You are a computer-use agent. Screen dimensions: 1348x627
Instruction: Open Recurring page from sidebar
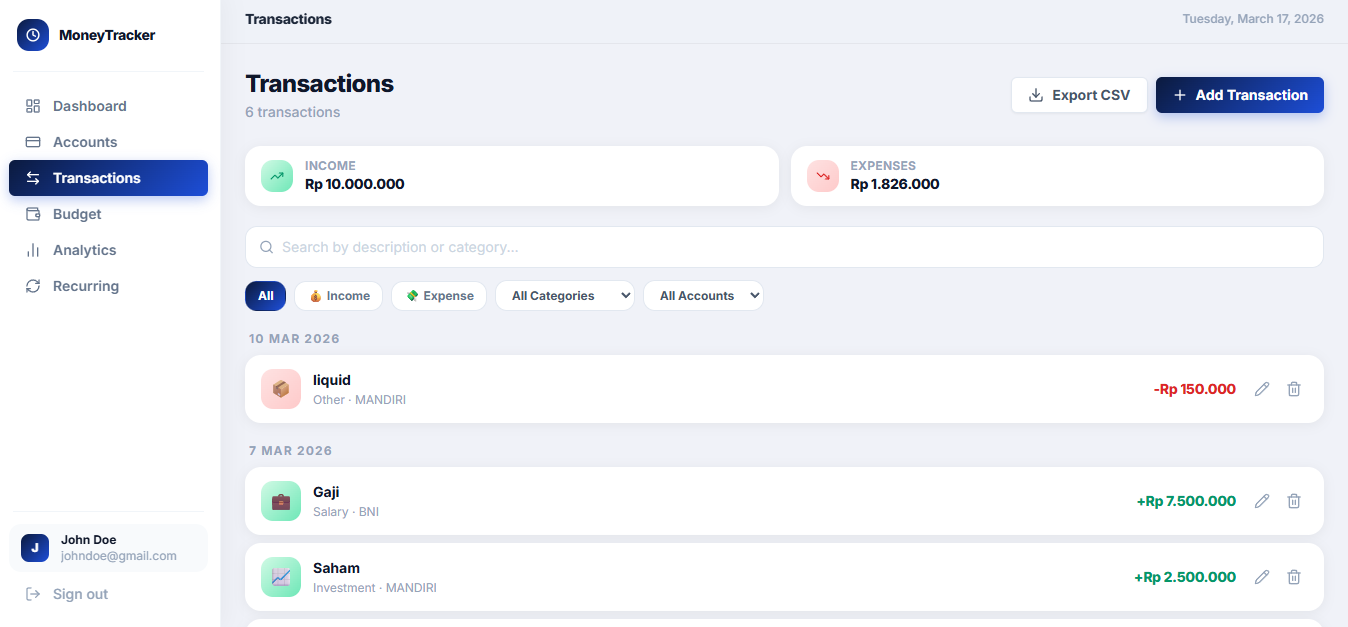tap(108, 286)
